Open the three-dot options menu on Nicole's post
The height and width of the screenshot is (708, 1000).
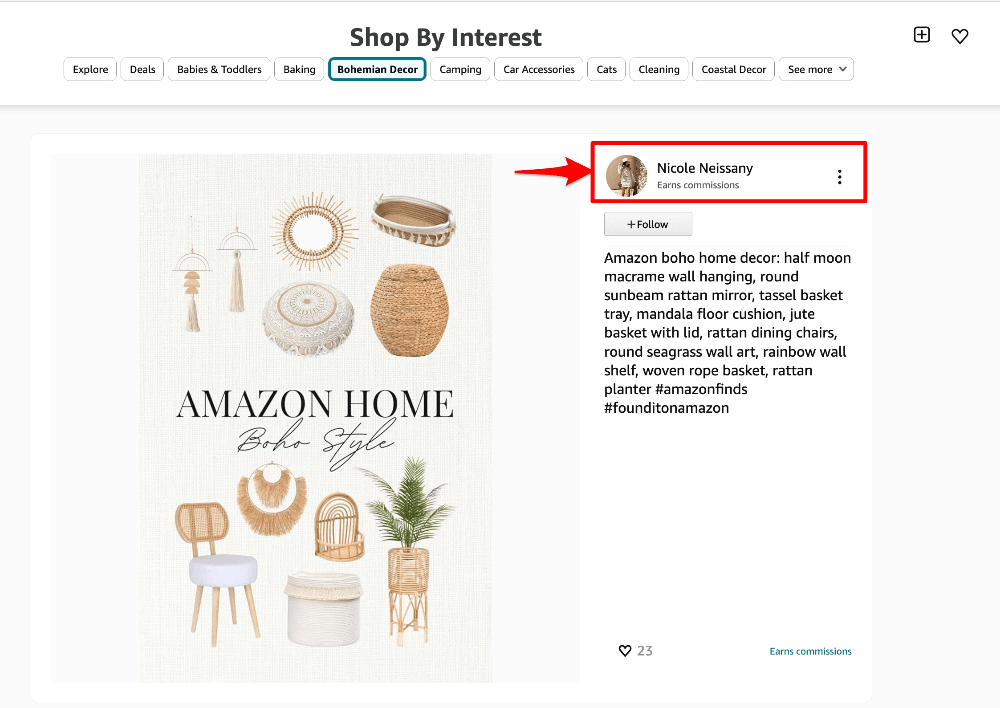point(839,176)
